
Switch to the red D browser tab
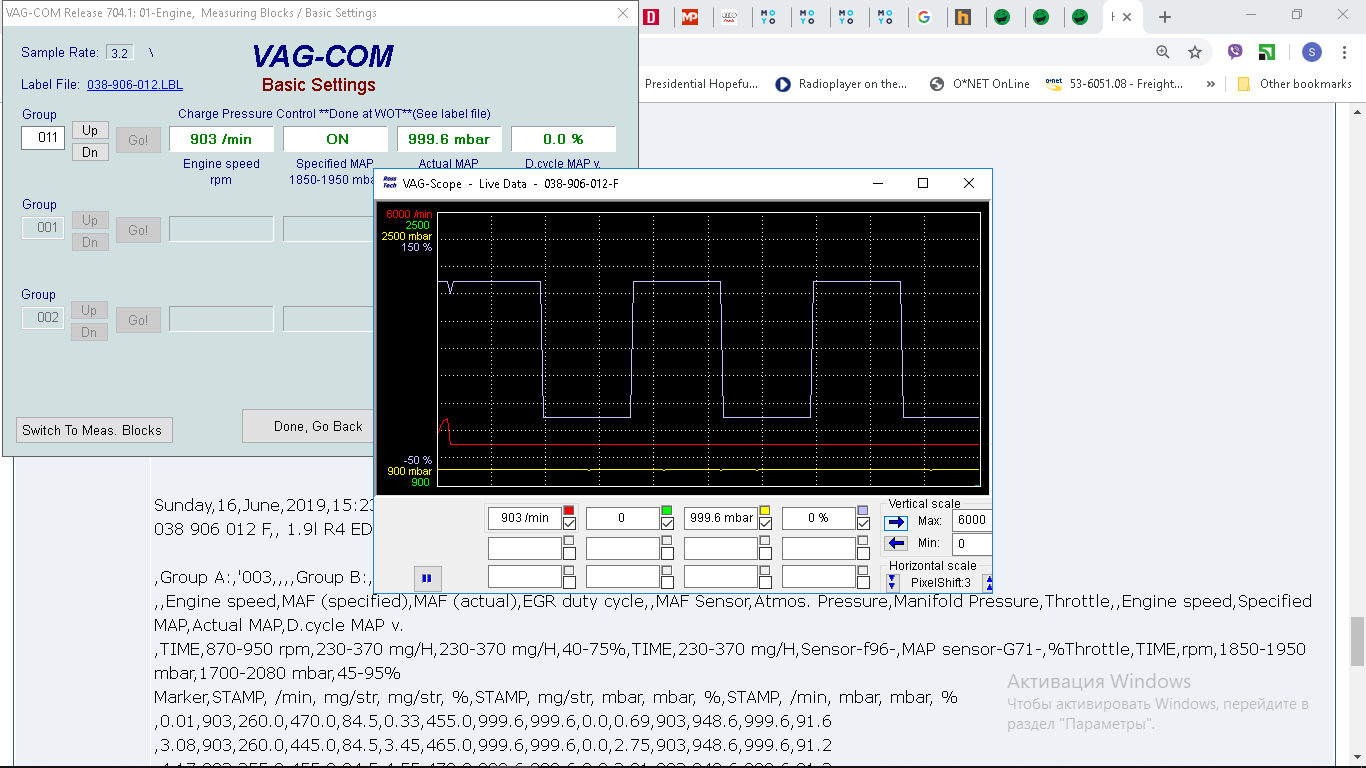coord(651,17)
